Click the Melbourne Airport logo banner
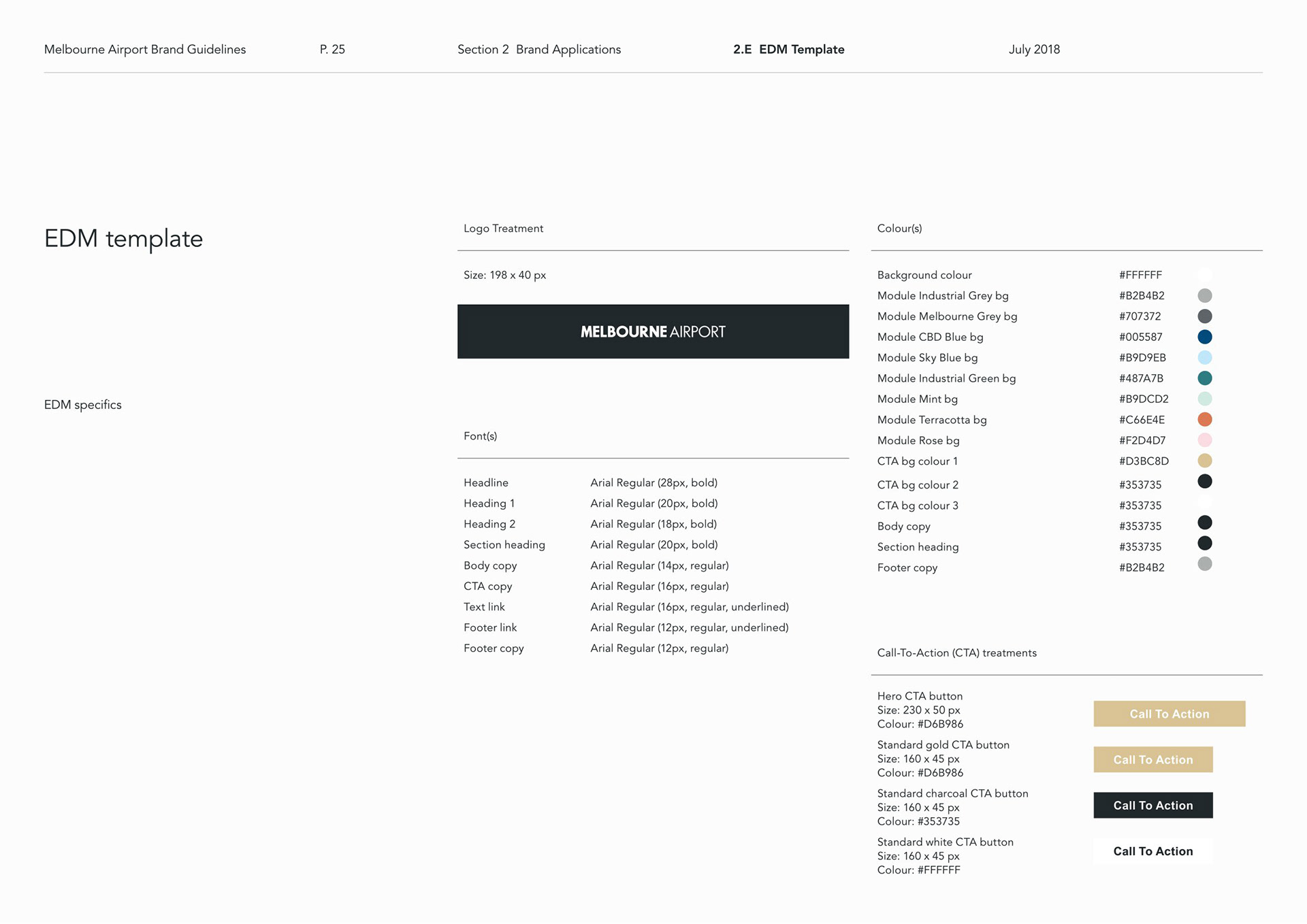1307x924 pixels. tap(652, 331)
